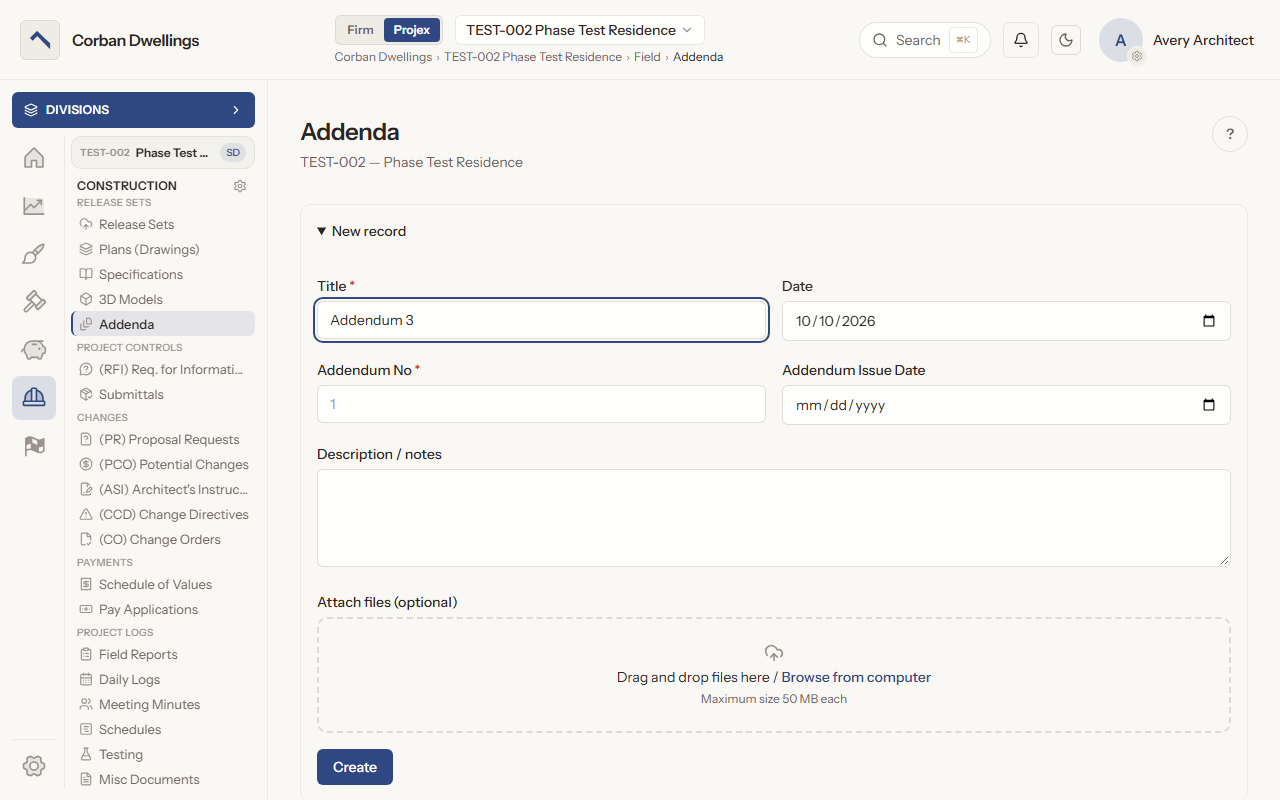Switch to Projex mode
1280x800 pixels.
click(x=412, y=30)
